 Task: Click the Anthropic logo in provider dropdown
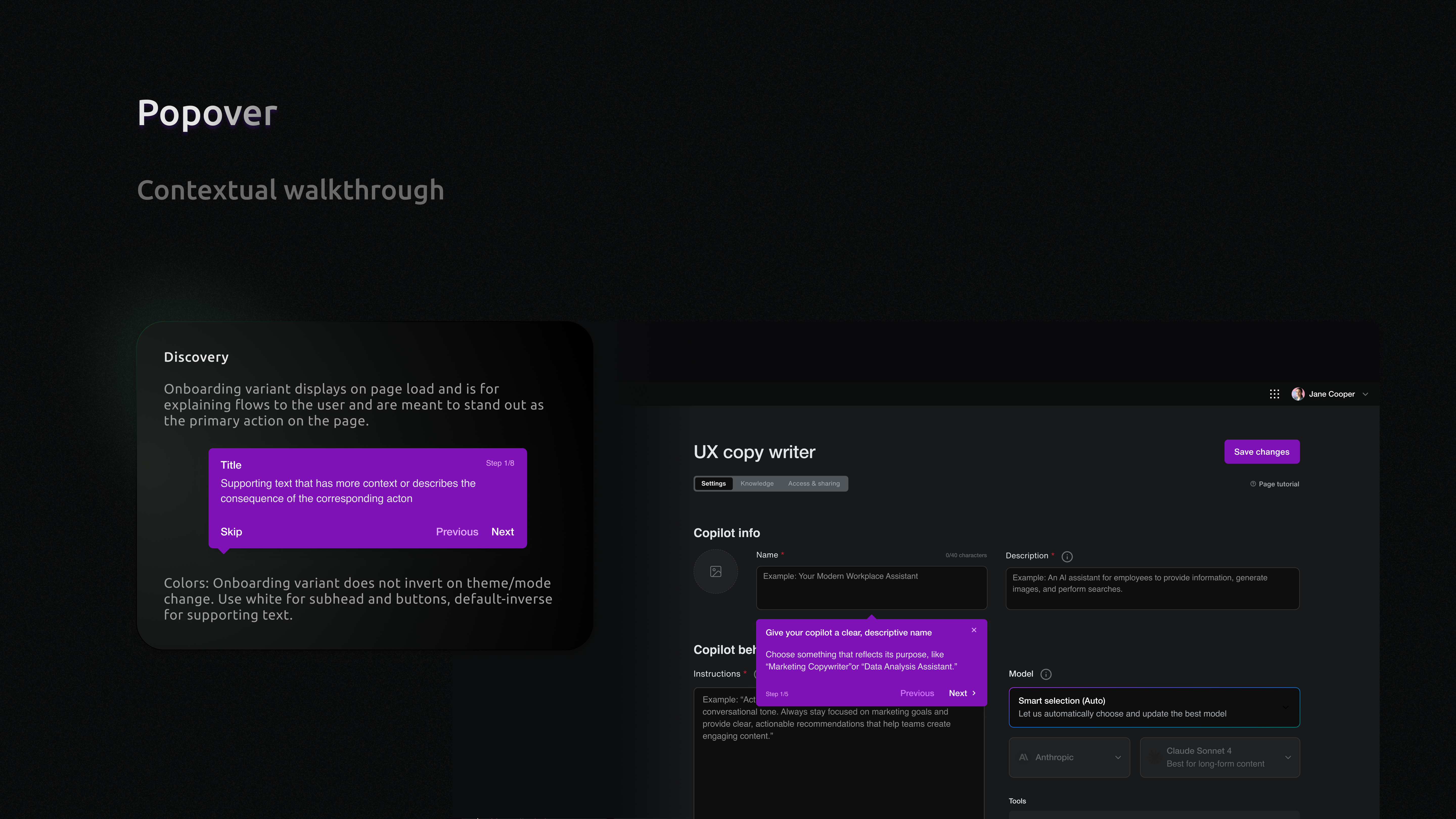click(1023, 757)
